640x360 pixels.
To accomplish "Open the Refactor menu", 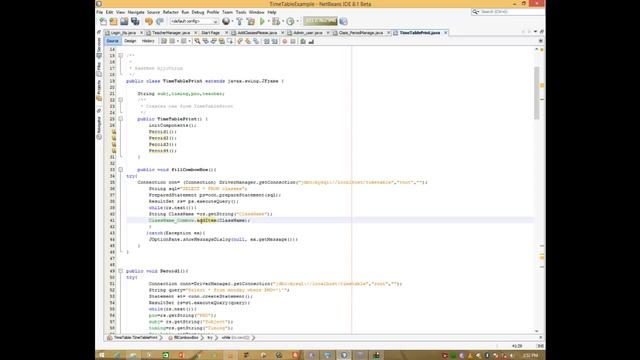I will tap(171, 12).
